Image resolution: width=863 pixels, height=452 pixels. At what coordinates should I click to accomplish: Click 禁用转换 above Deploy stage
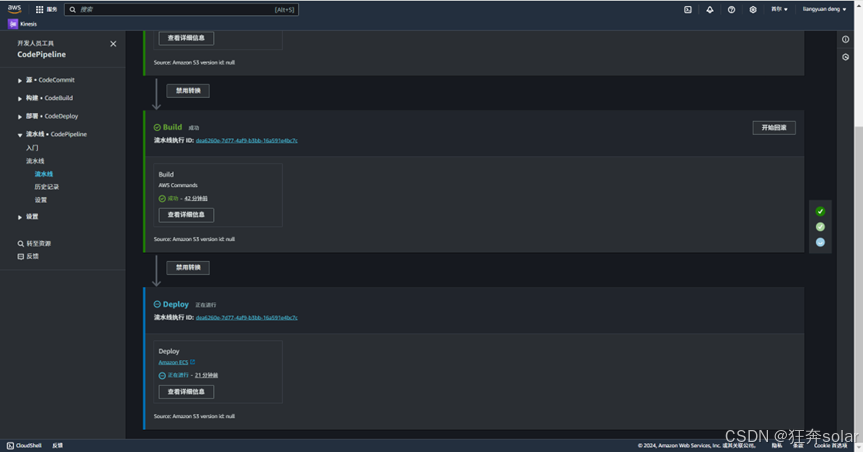click(x=188, y=268)
